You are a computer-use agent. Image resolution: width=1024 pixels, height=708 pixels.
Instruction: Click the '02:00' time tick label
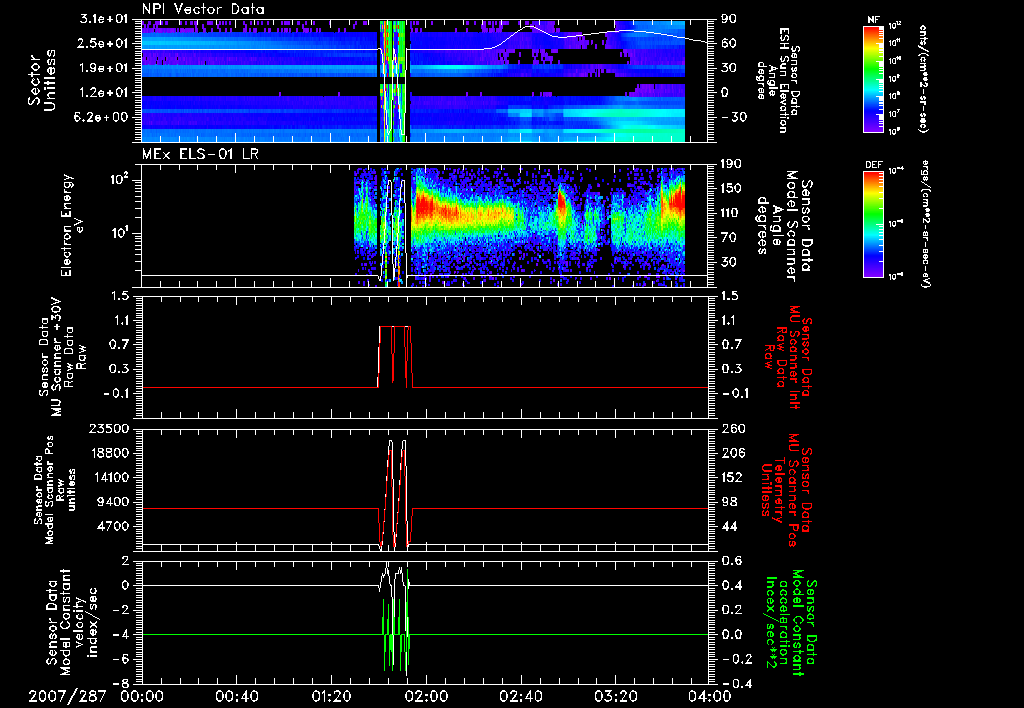tap(425, 697)
